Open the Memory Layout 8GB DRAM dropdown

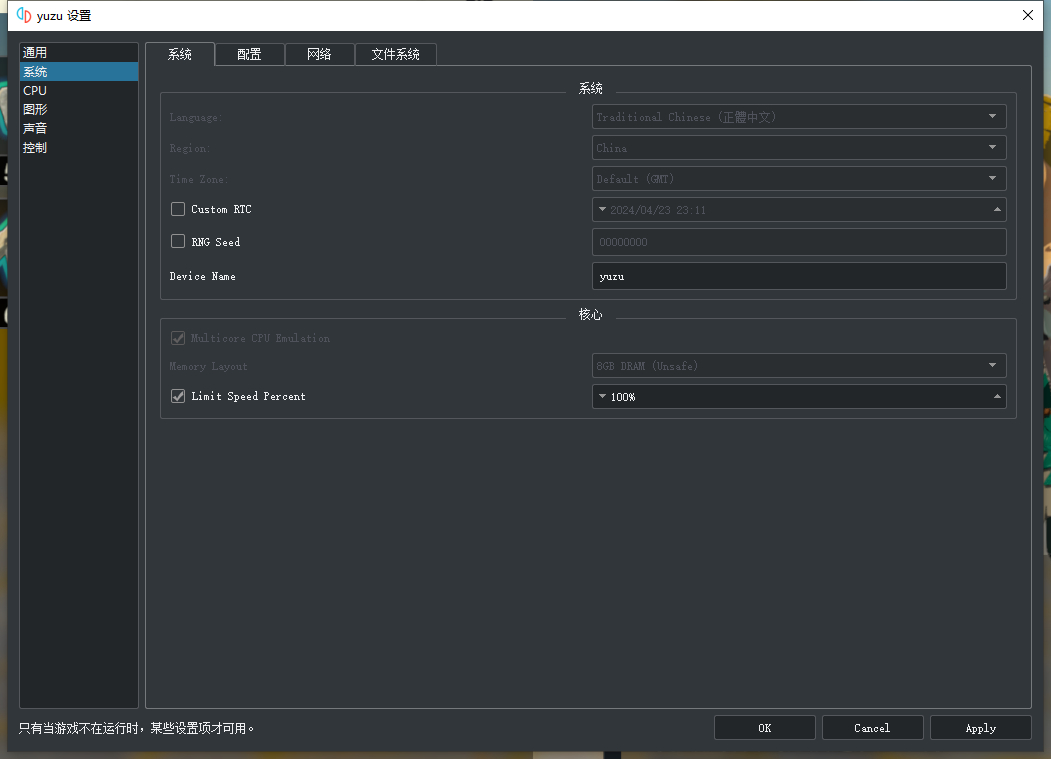point(798,366)
